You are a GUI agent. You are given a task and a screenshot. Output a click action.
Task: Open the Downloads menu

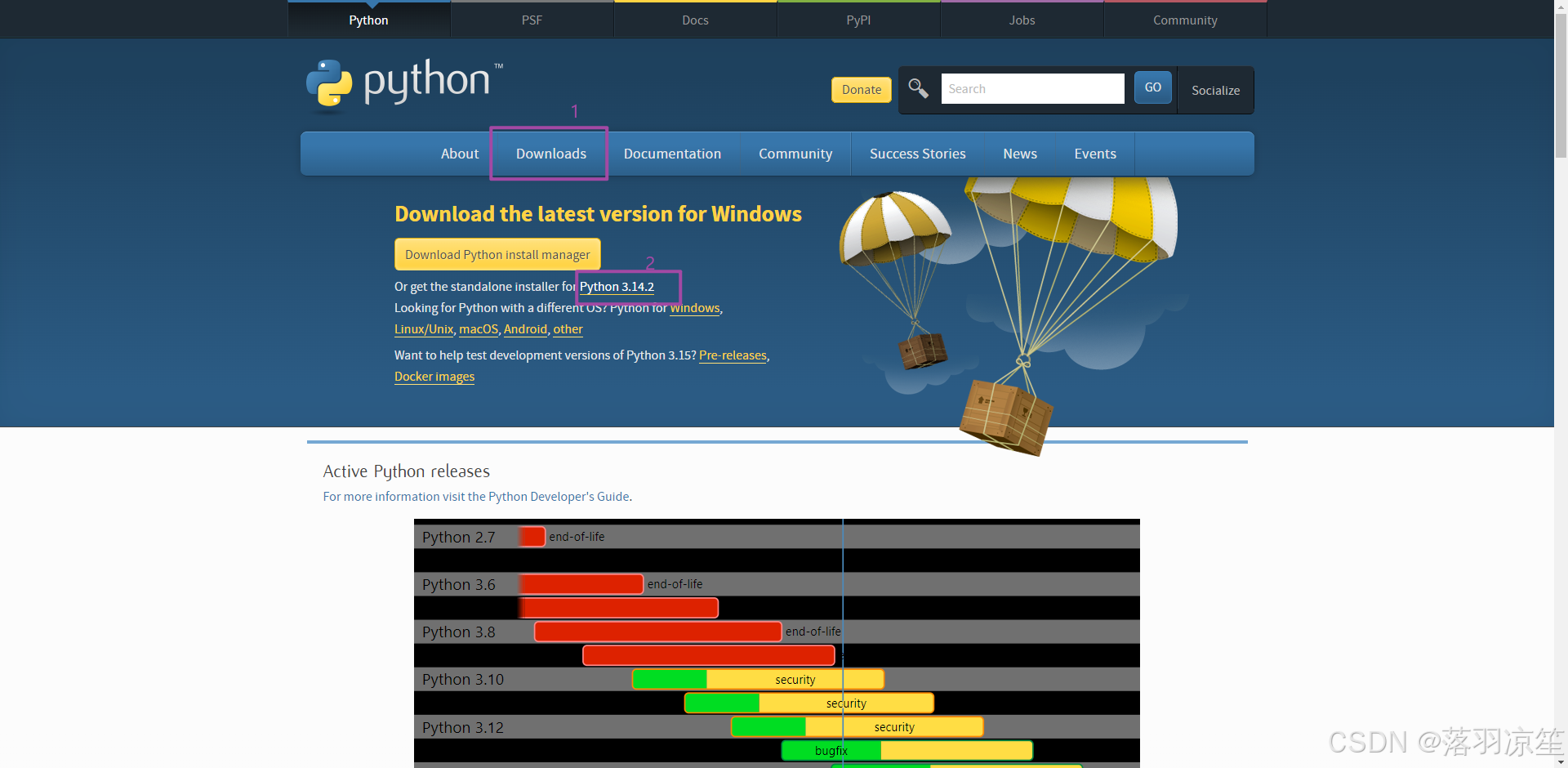(550, 153)
